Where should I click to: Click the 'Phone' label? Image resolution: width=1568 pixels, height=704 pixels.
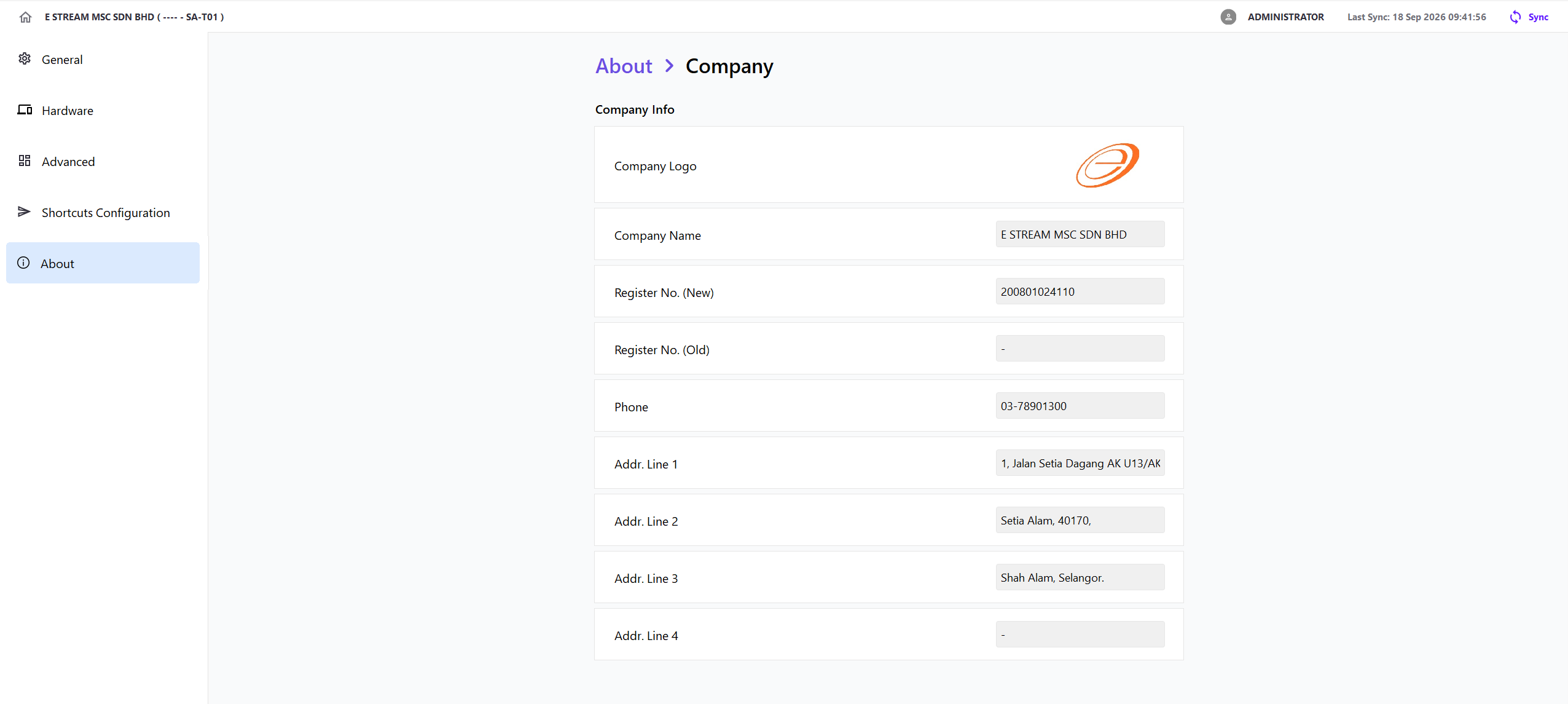pos(631,407)
